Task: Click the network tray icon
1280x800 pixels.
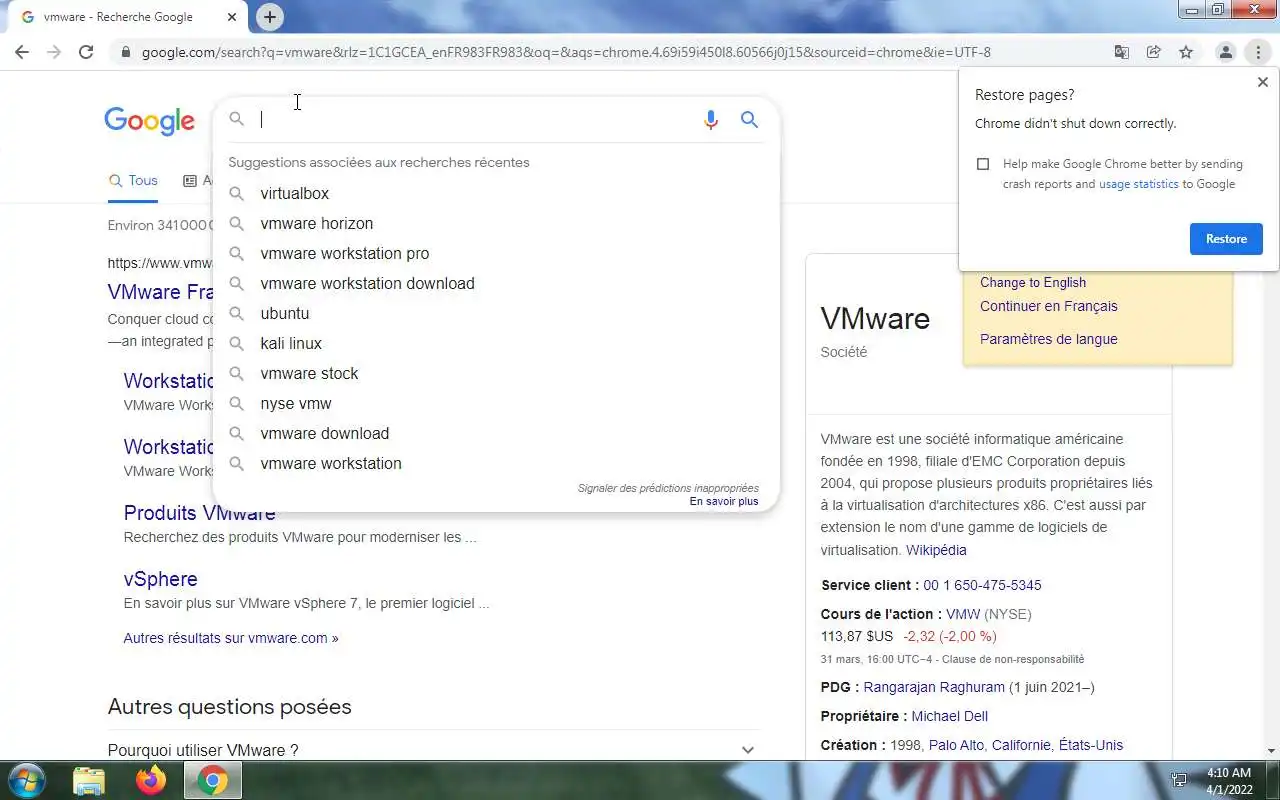Action: [1180, 780]
